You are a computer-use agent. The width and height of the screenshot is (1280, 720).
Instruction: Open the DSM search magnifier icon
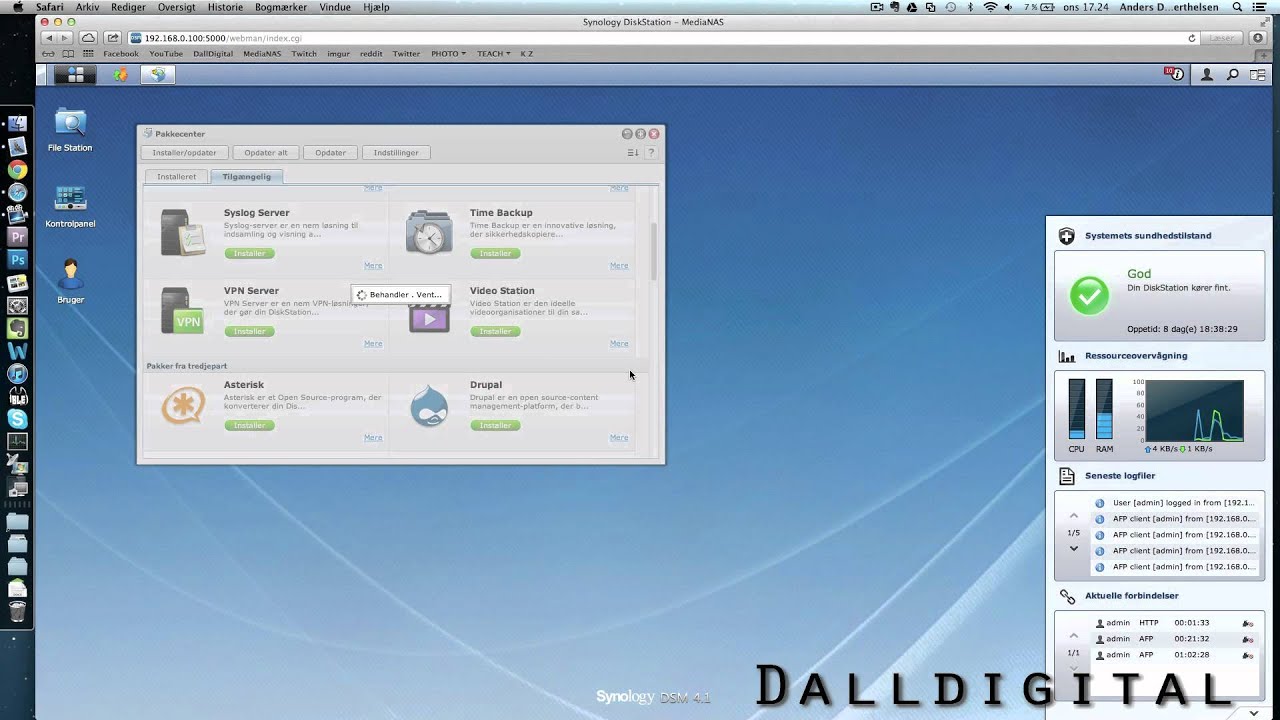pos(1232,75)
